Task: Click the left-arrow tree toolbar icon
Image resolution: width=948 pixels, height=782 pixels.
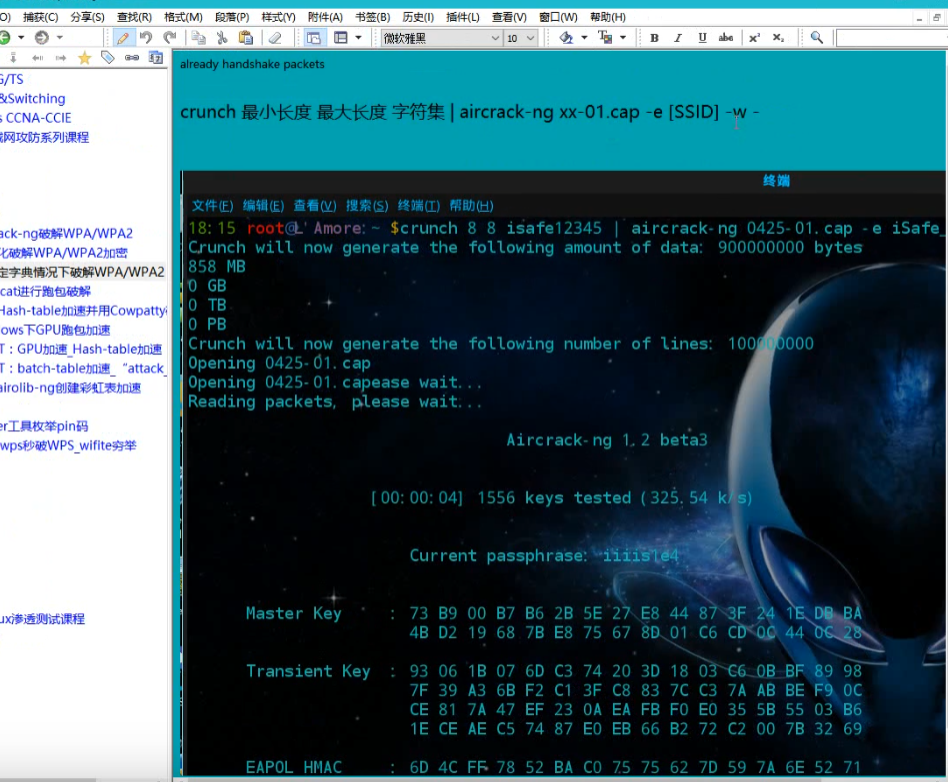Action: 37,57
